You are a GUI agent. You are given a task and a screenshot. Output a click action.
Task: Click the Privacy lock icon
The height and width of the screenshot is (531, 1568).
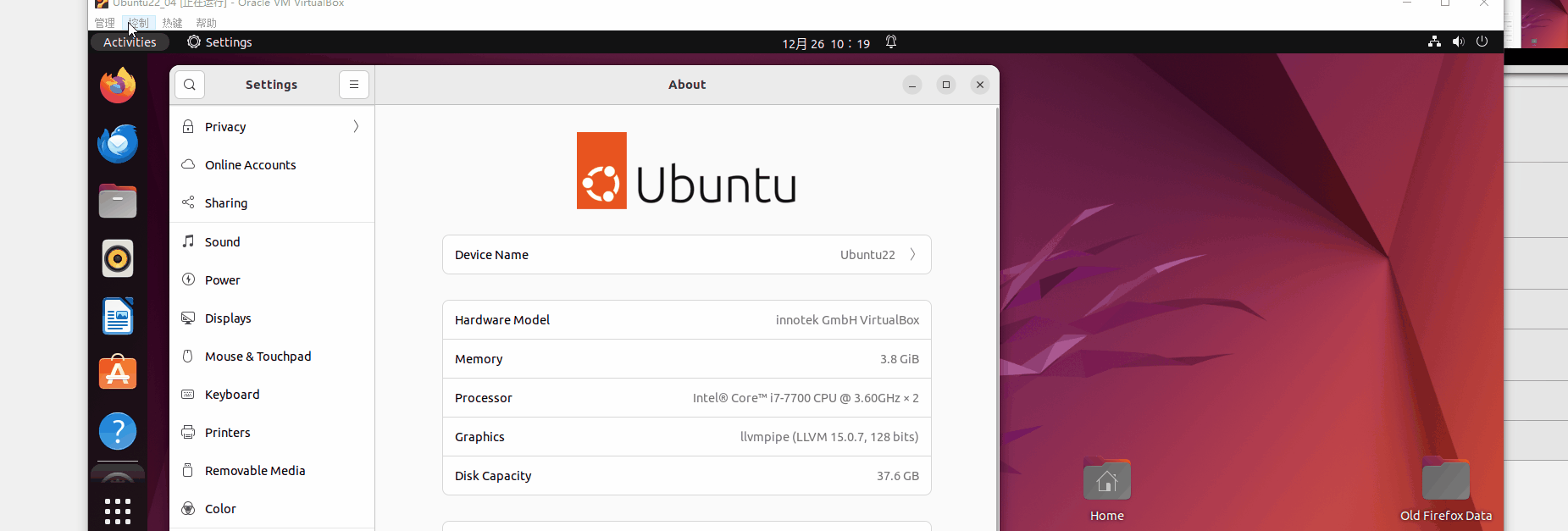(x=188, y=126)
